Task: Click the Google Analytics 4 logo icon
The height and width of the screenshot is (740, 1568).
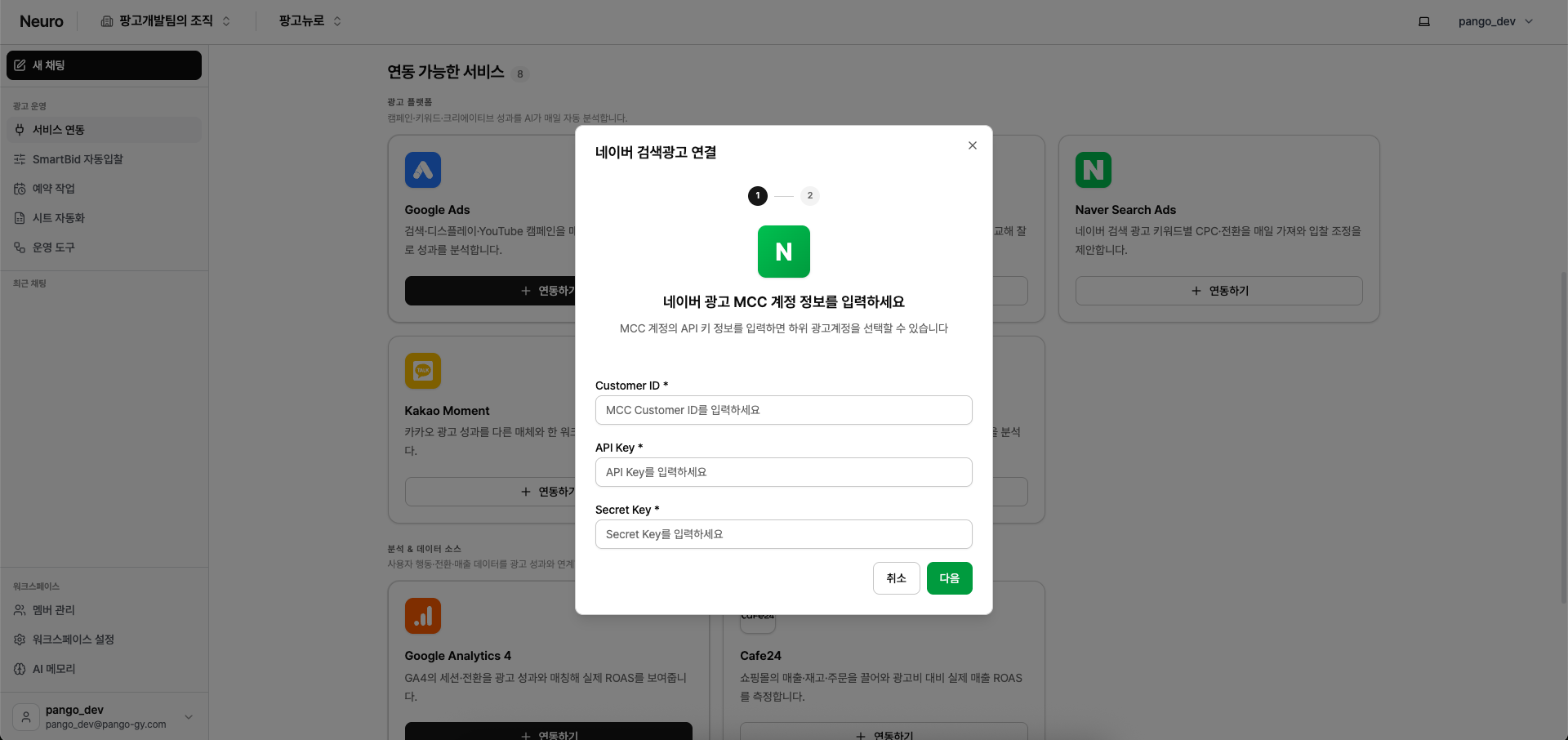Action: coord(423,616)
